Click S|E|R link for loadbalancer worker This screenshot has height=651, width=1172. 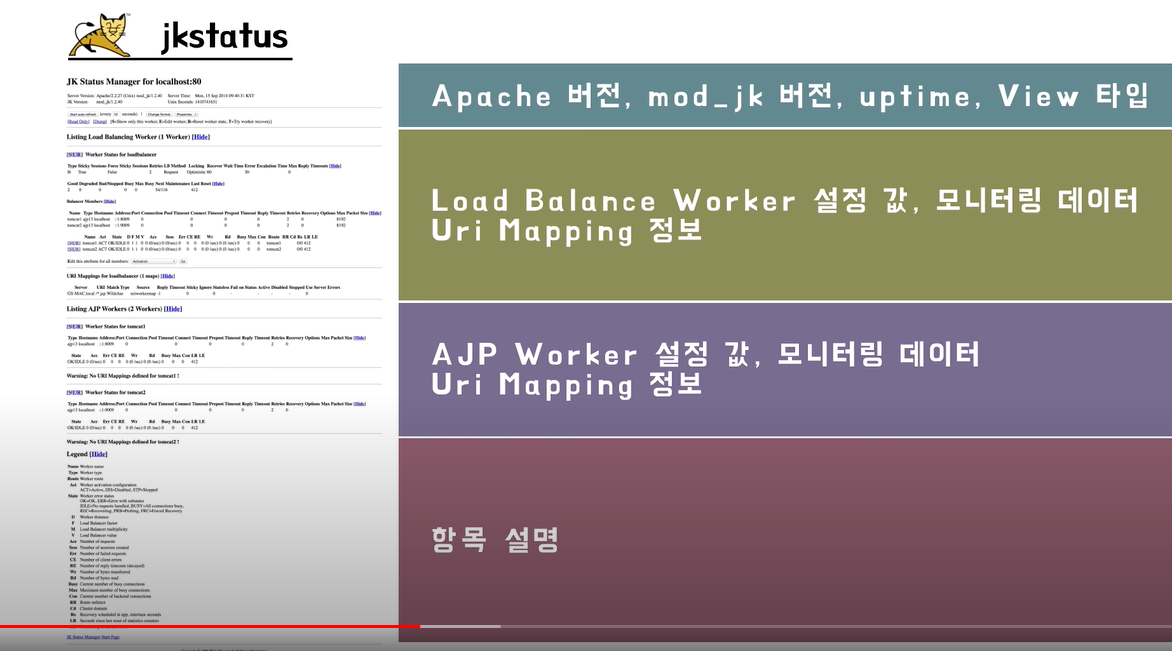[x=74, y=155]
